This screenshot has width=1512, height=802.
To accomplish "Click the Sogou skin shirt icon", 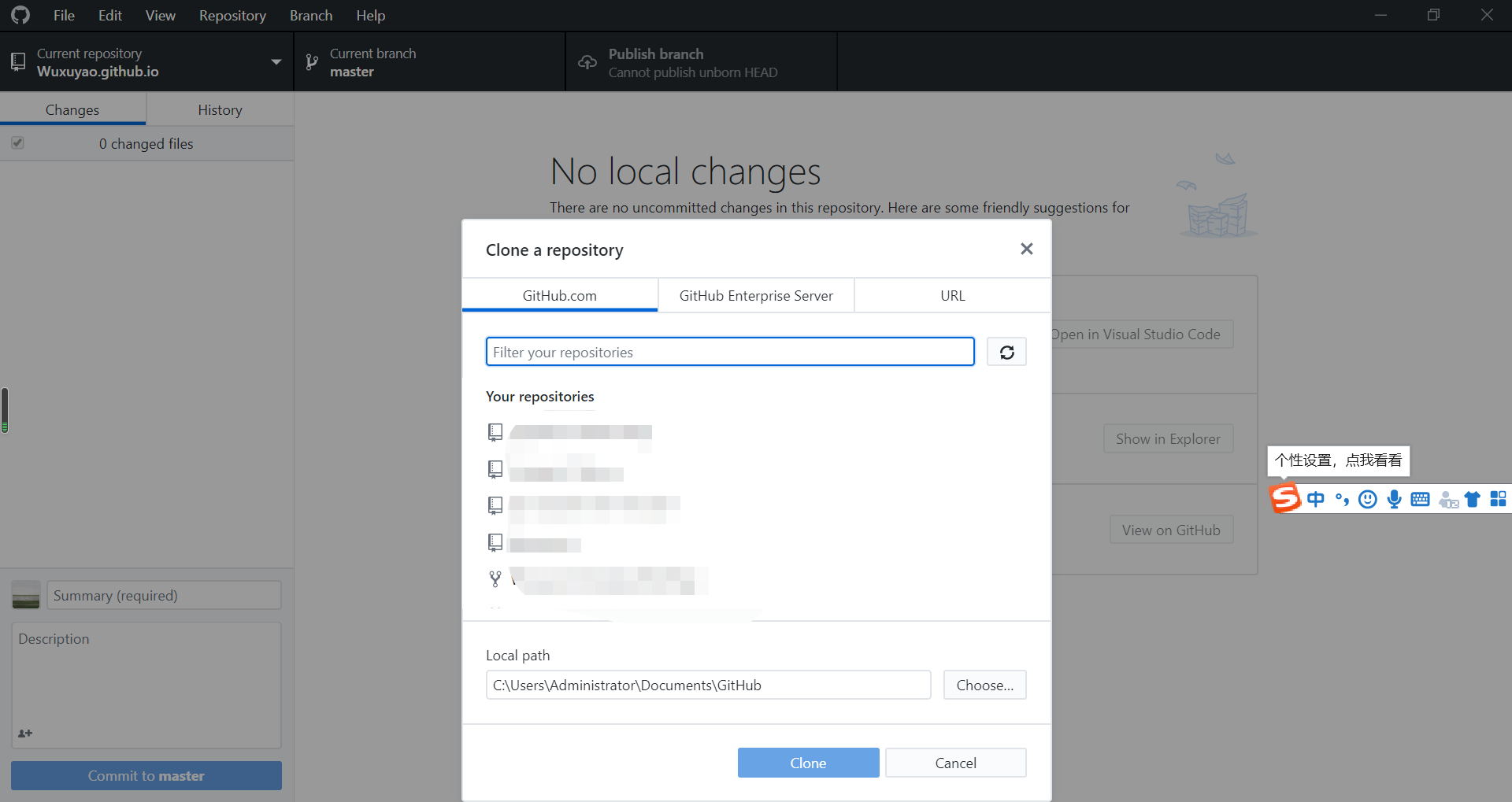I will click(1472, 499).
